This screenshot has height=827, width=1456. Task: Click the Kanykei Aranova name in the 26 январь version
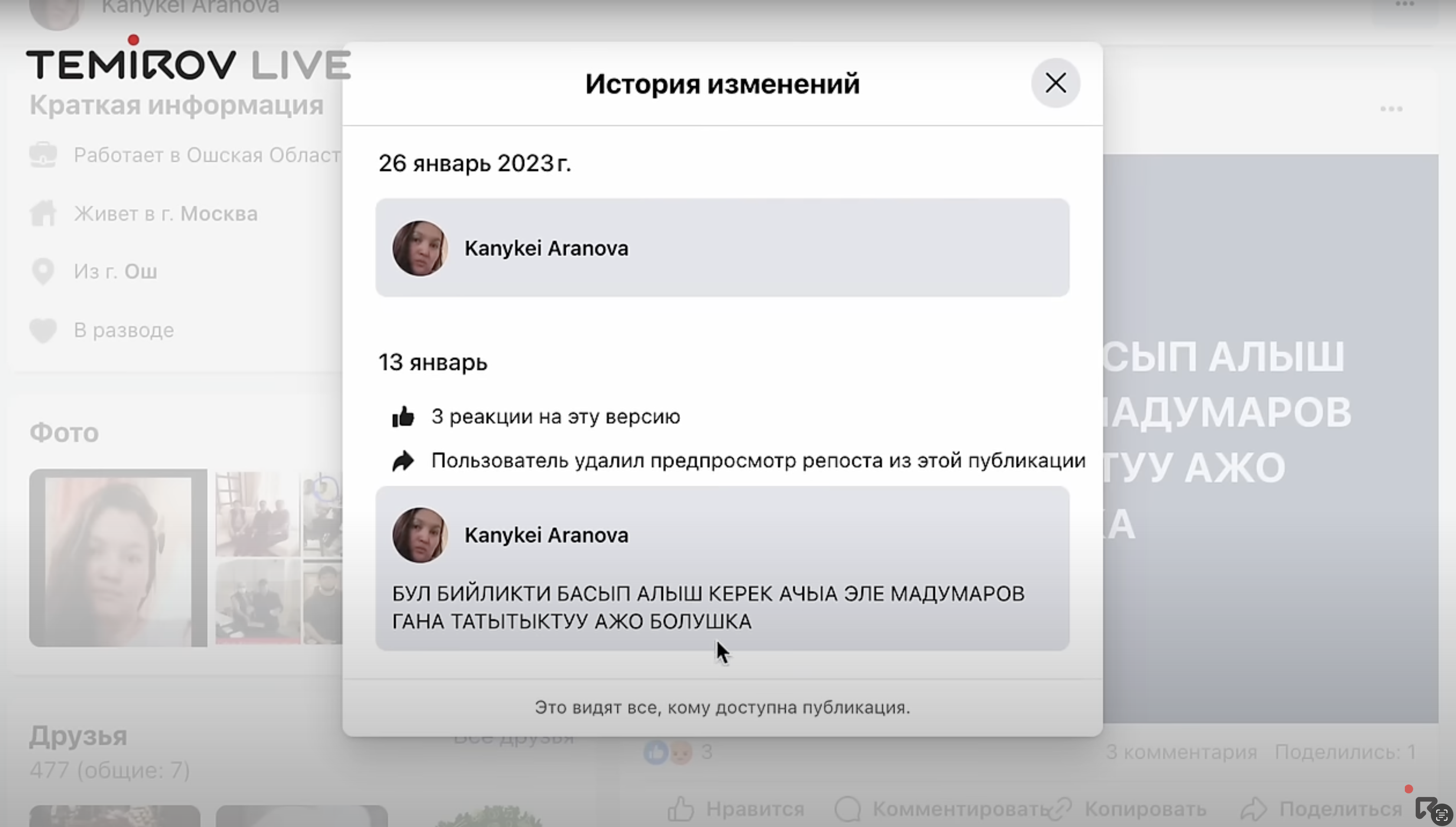(x=546, y=248)
